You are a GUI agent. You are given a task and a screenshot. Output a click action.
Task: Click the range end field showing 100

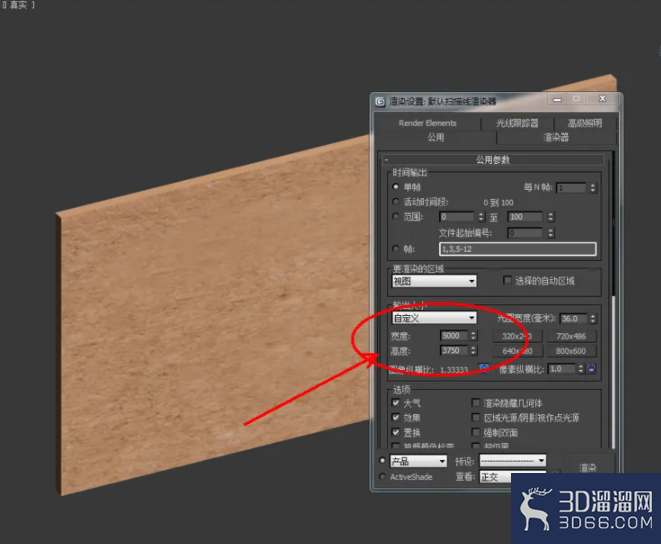pos(525,217)
